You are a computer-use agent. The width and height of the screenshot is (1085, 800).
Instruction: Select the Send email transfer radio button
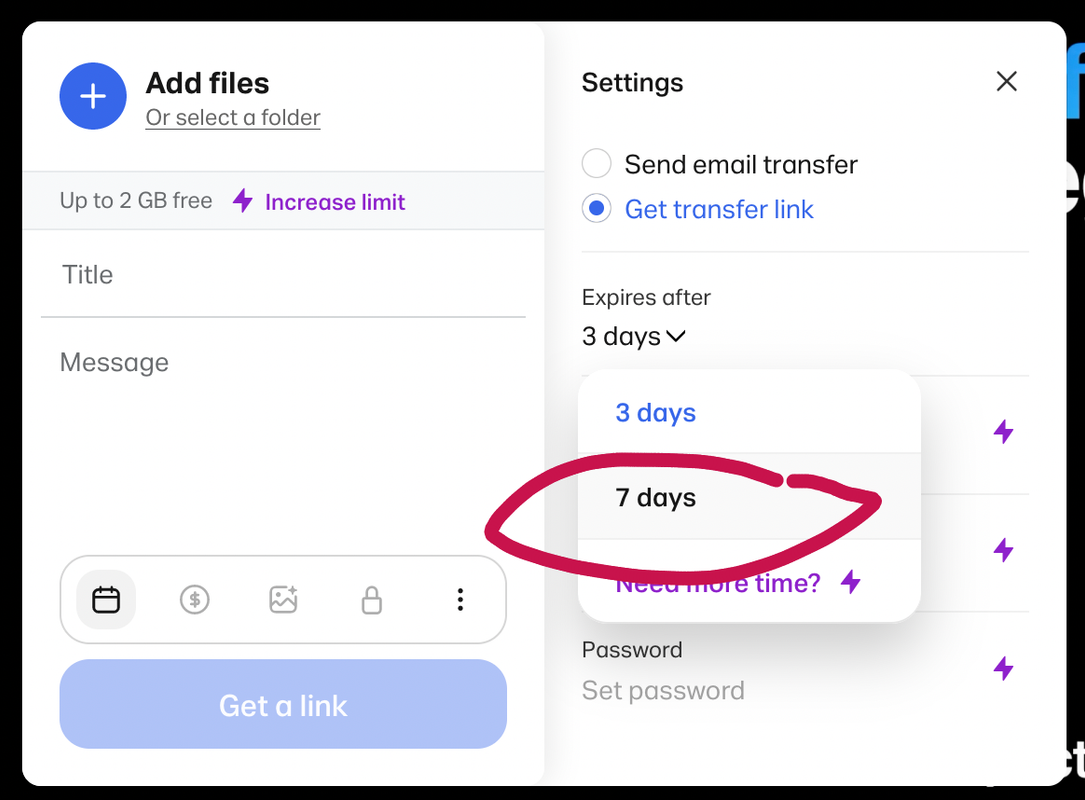596,164
